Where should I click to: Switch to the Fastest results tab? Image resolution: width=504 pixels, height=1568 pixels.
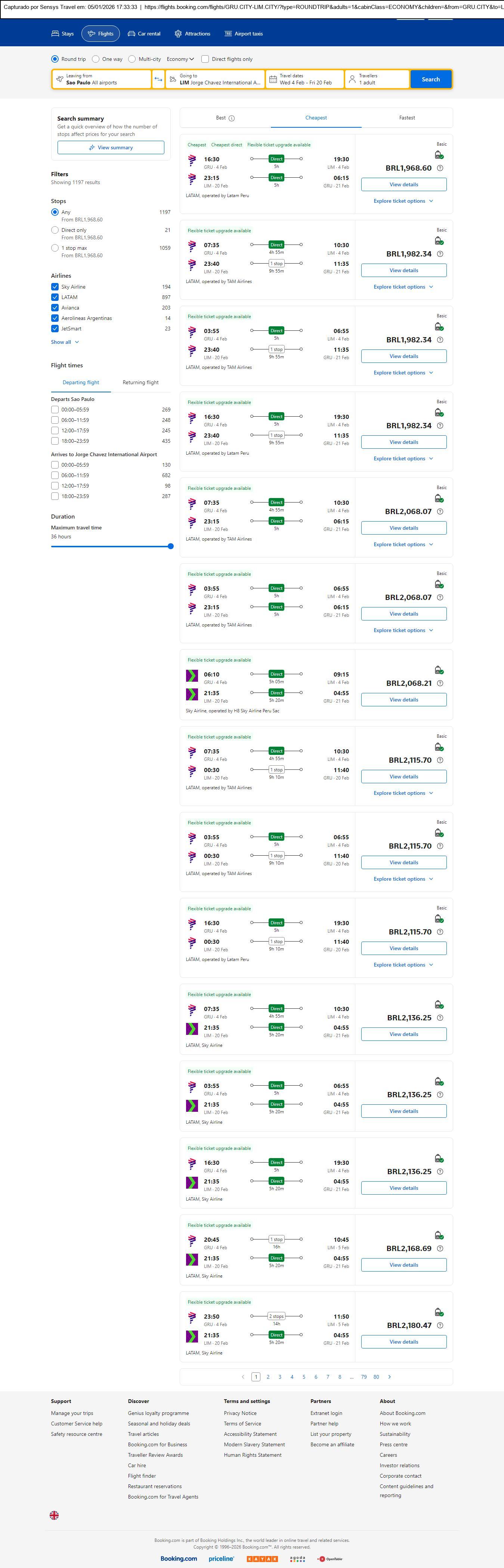pos(406,118)
